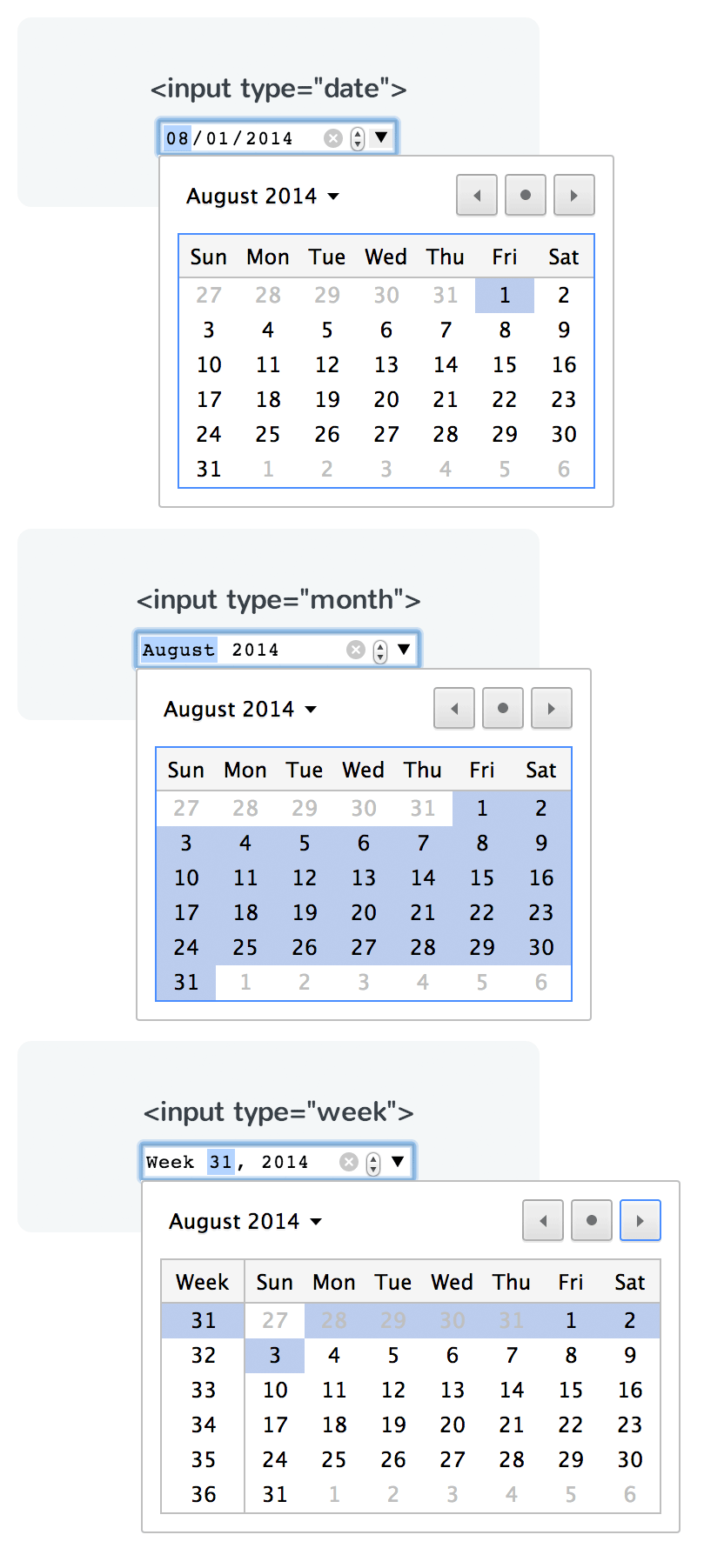
Task: Click the up stepper on the date input
Action: [x=356, y=132]
